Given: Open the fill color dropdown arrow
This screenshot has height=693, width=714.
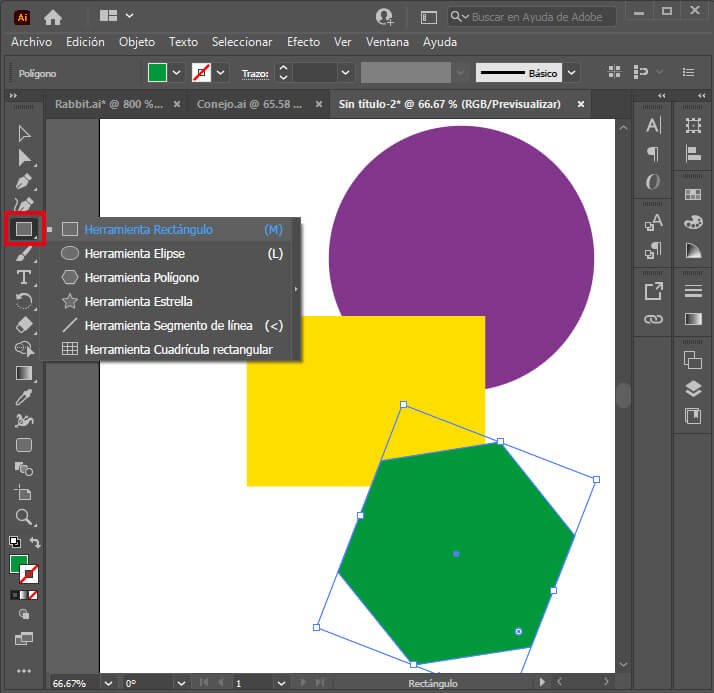Looking at the screenshot, I should pos(177,73).
